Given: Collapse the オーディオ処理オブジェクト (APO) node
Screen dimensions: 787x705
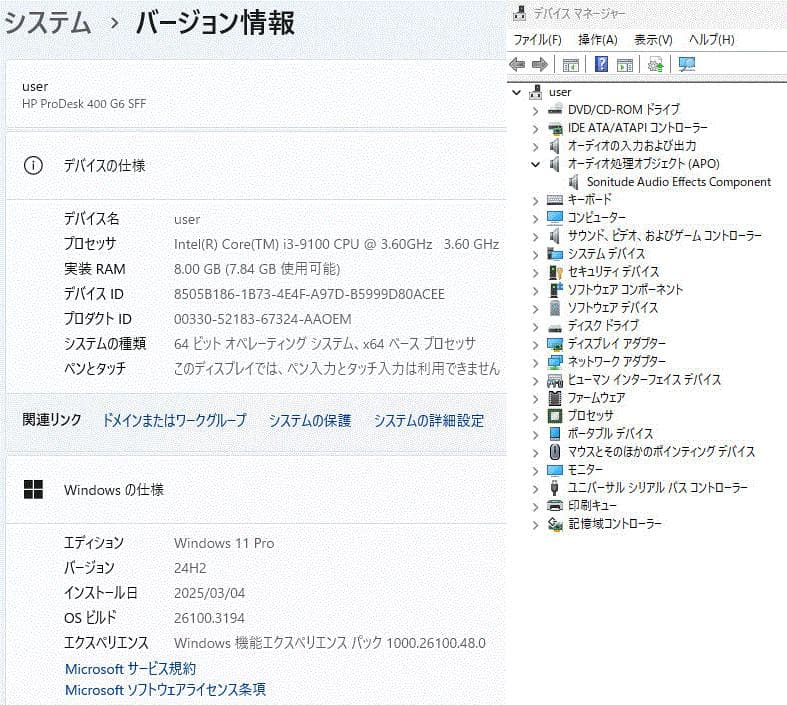Looking at the screenshot, I should pos(536,164).
